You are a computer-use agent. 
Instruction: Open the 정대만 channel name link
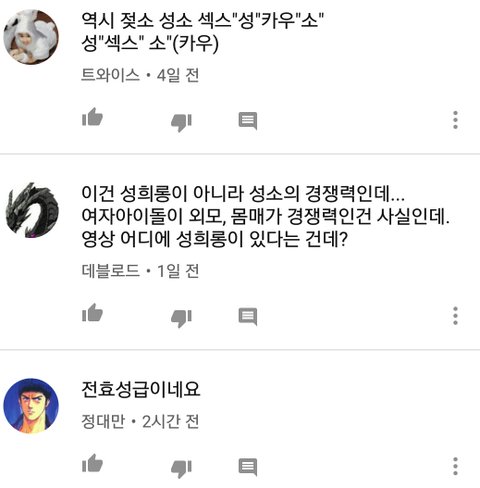pos(103,421)
